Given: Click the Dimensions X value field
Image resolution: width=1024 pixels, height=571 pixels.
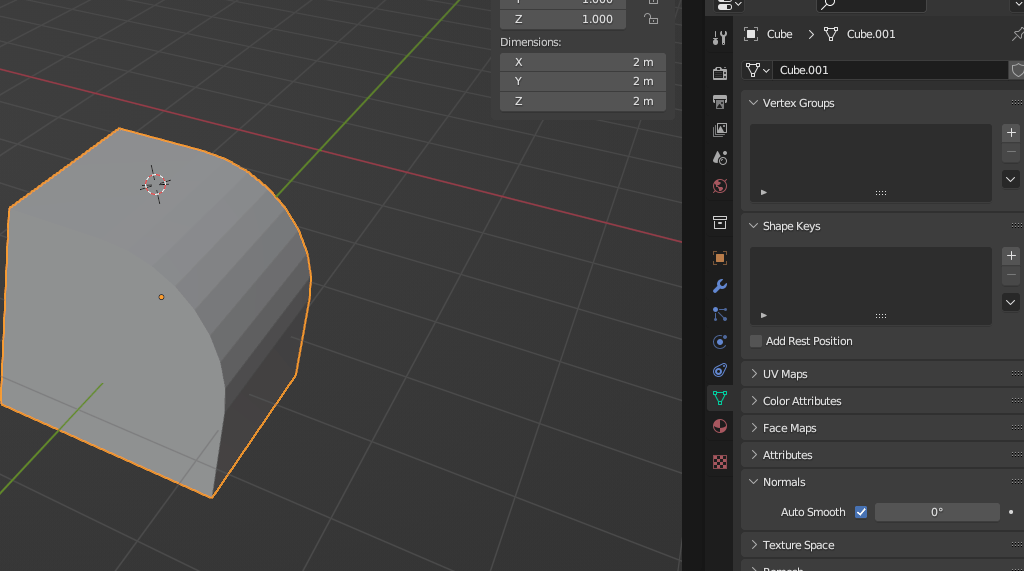Looking at the screenshot, I should 583,62.
